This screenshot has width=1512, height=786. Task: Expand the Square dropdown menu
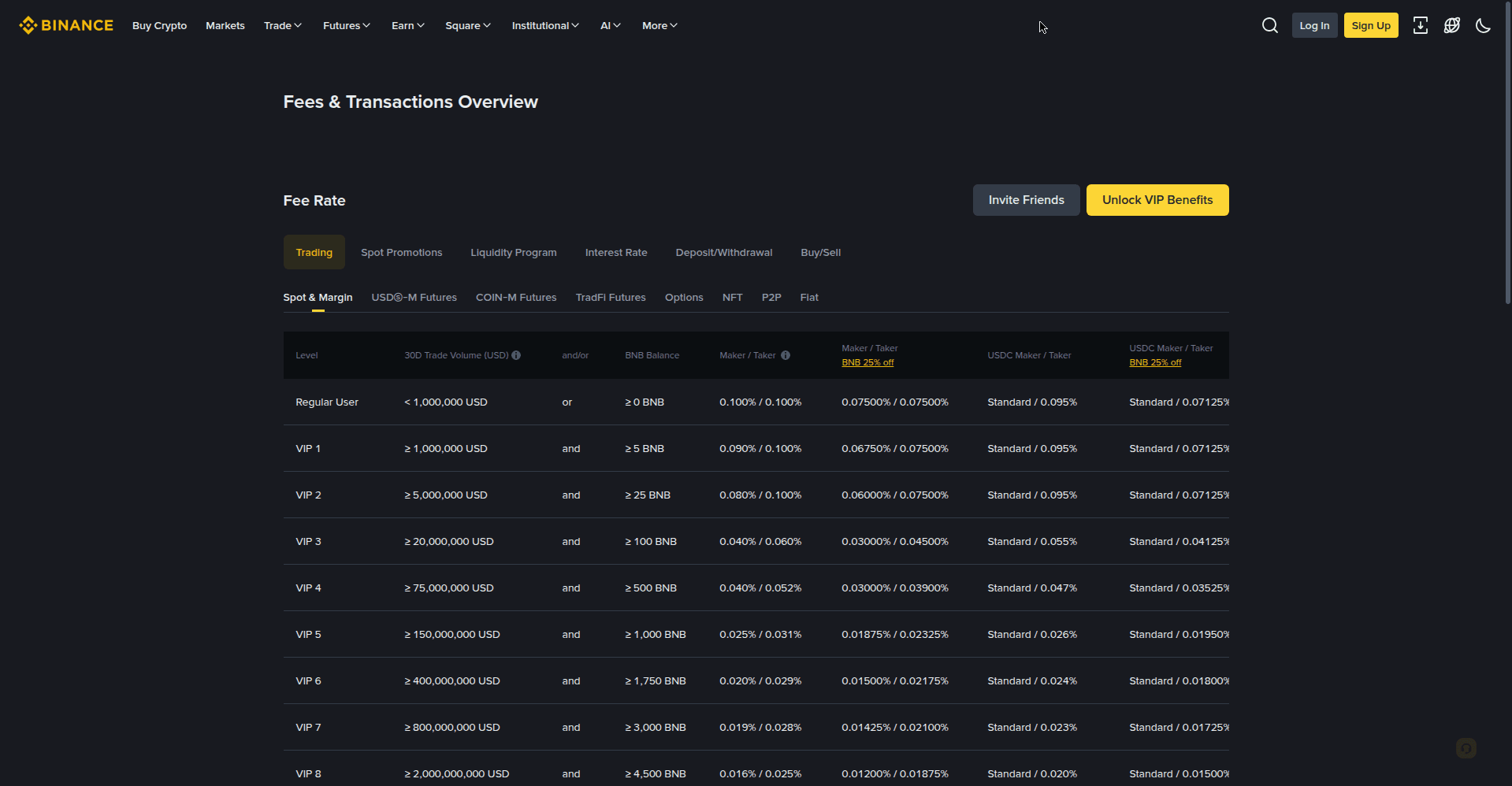(x=468, y=25)
